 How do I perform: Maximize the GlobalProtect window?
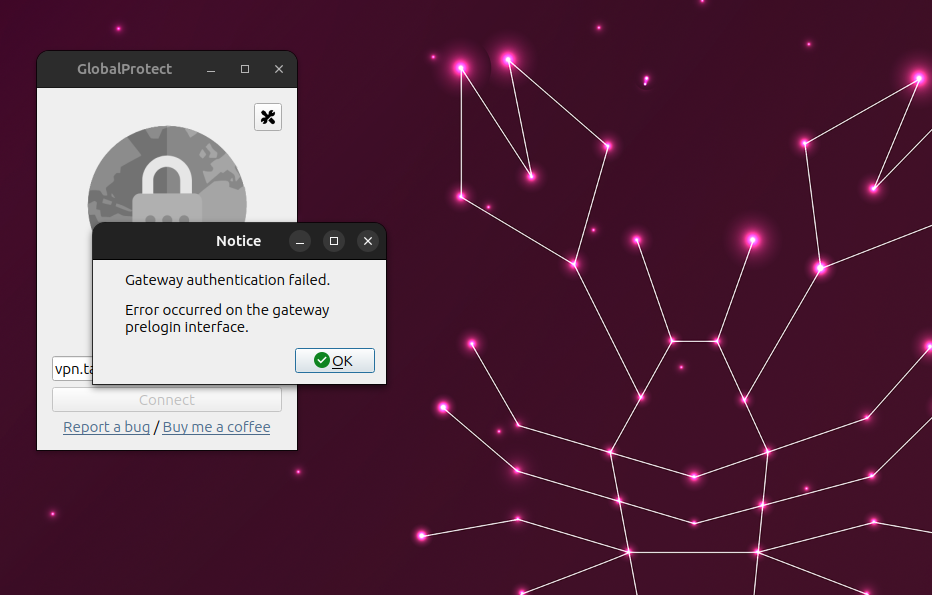pyautogui.click(x=244, y=69)
